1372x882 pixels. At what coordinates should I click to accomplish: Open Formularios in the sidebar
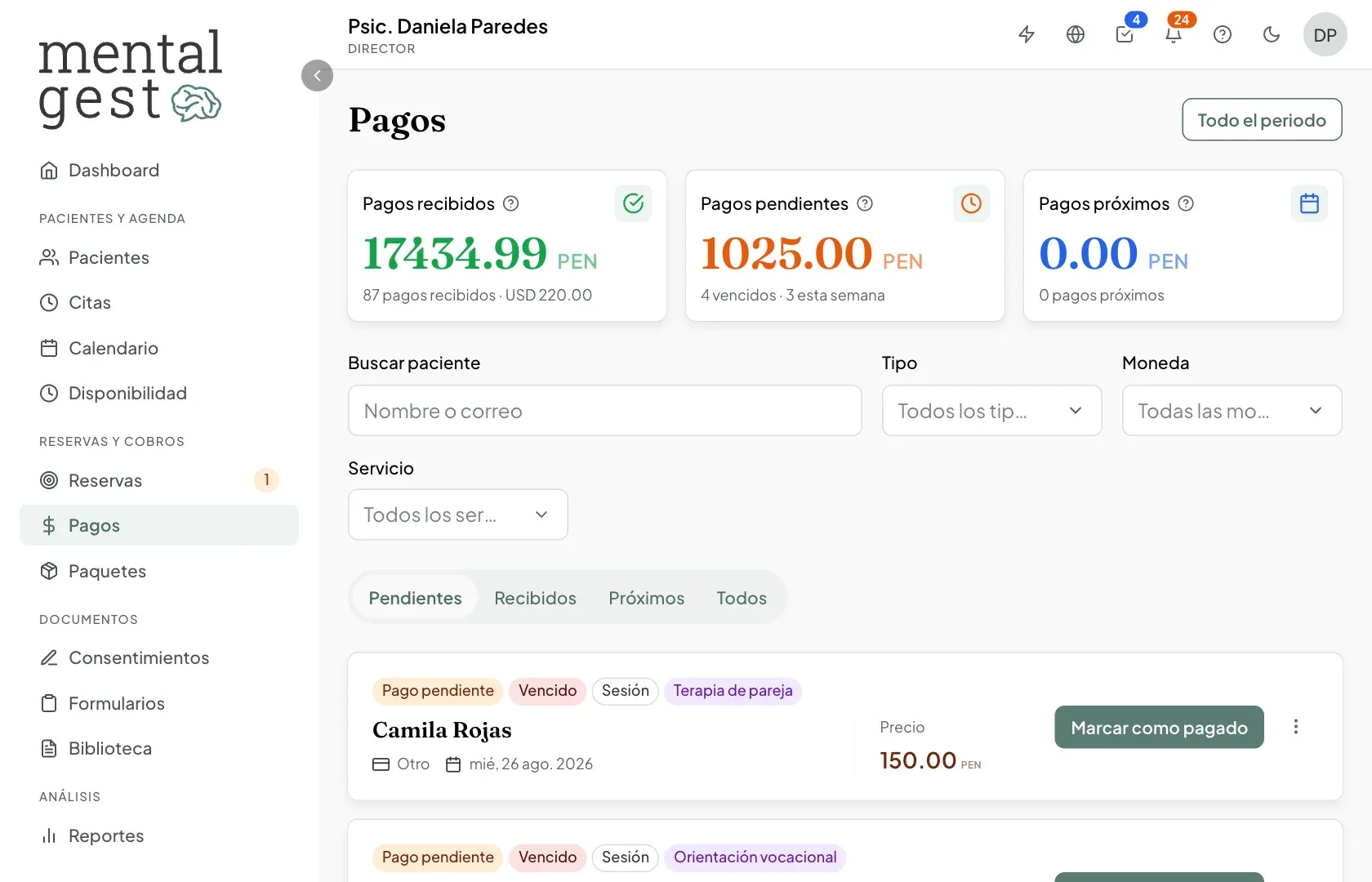(x=159, y=703)
